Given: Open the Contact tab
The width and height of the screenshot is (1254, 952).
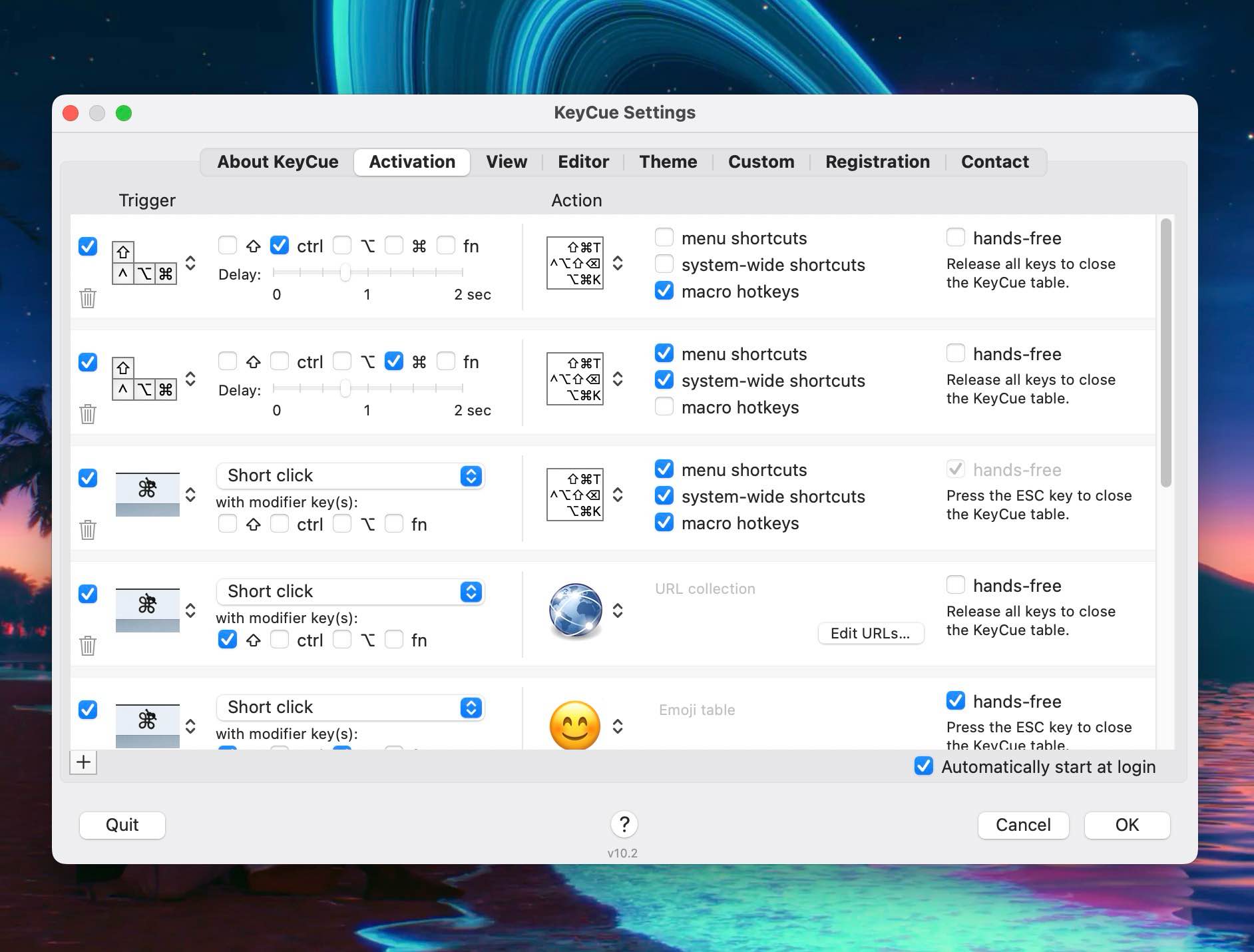Looking at the screenshot, I should (x=995, y=162).
